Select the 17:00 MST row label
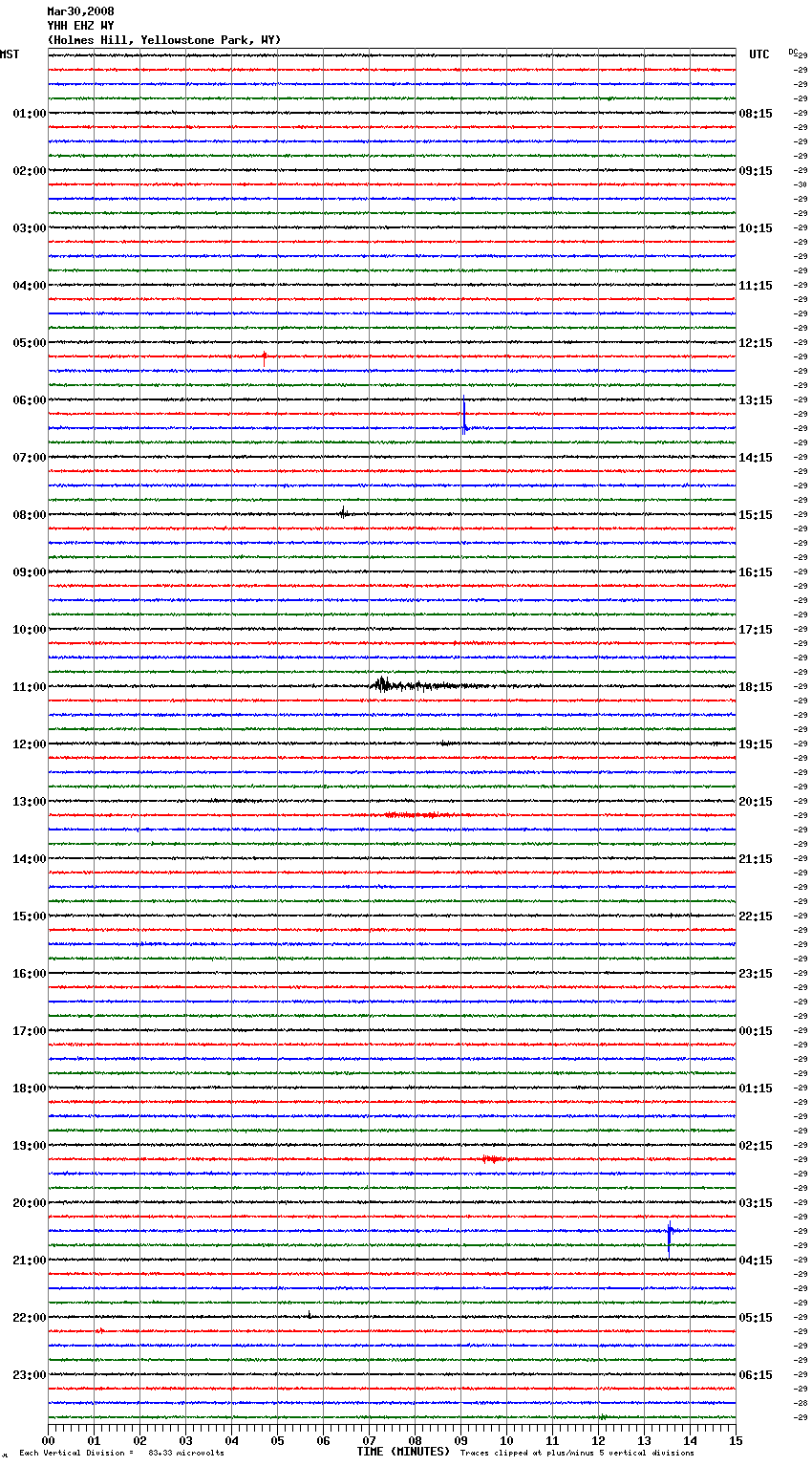This screenshot has height=1466, width=812. pyautogui.click(x=30, y=1031)
